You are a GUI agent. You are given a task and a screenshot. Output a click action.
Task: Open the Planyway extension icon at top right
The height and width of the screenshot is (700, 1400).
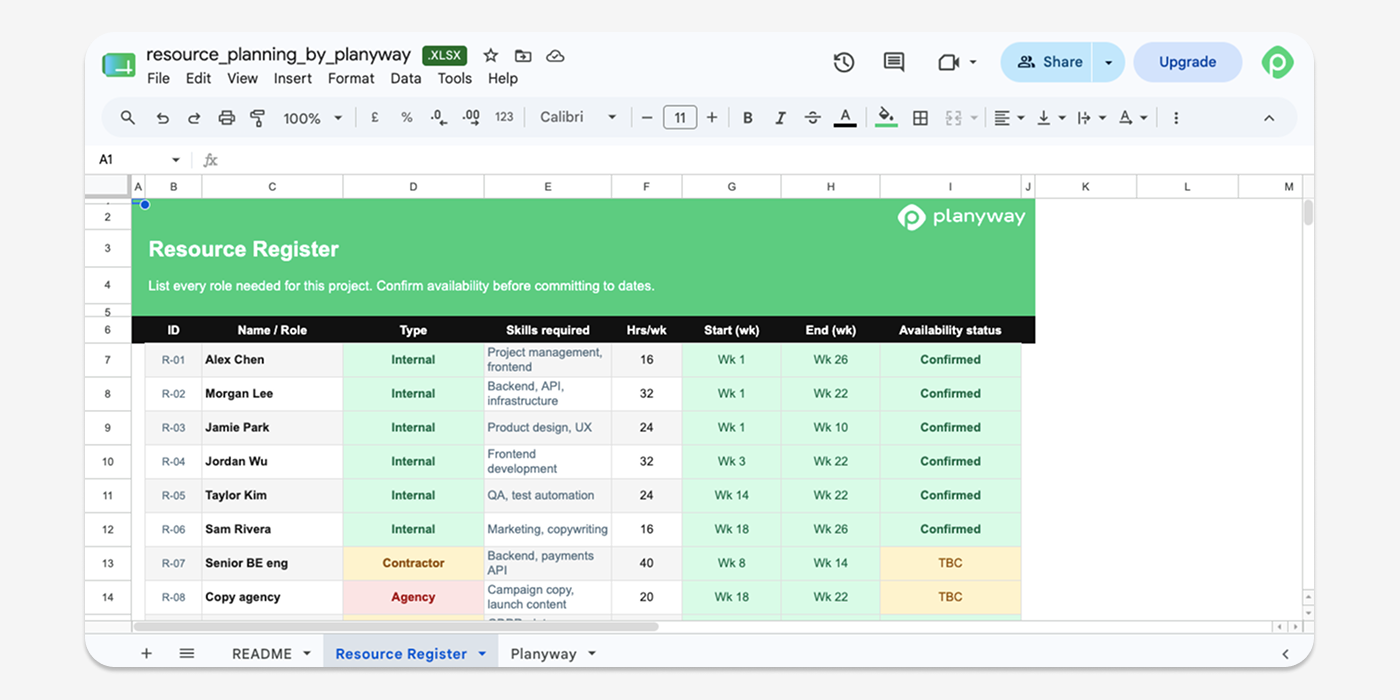pos(1277,62)
